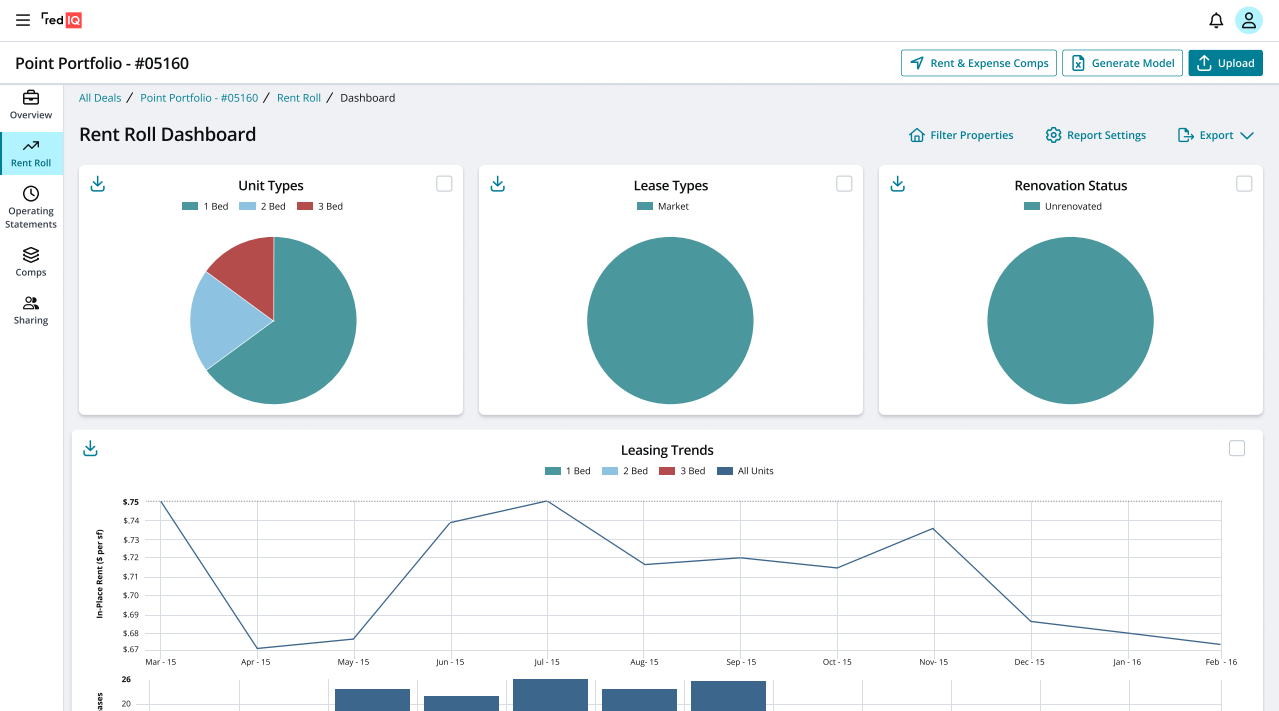Viewport: 1279px width, 711px height.
Task: Toggle 3 Bed in the Leasing Trends legend
Action: click(682, 471)
